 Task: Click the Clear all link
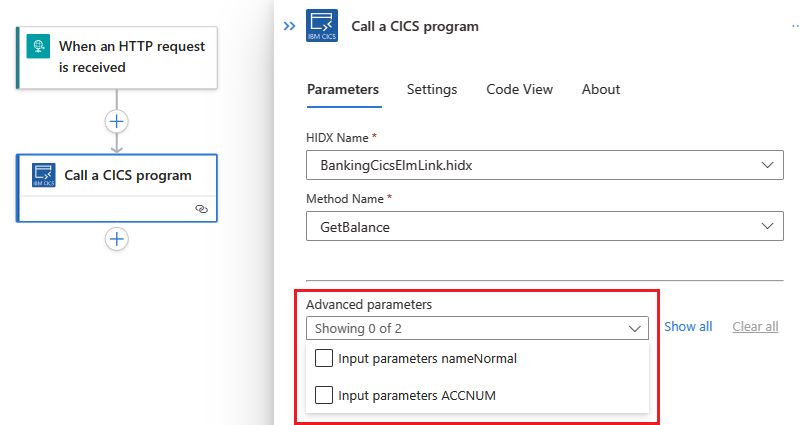pos(755,327)
